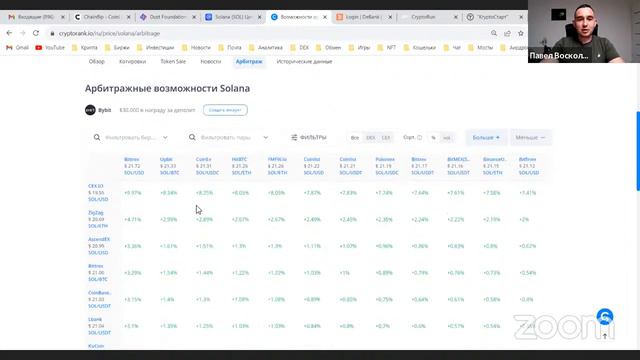Screen dimensions: 640x360
Task: Open the Арбитраж page tab
Action: pos(249,62)
